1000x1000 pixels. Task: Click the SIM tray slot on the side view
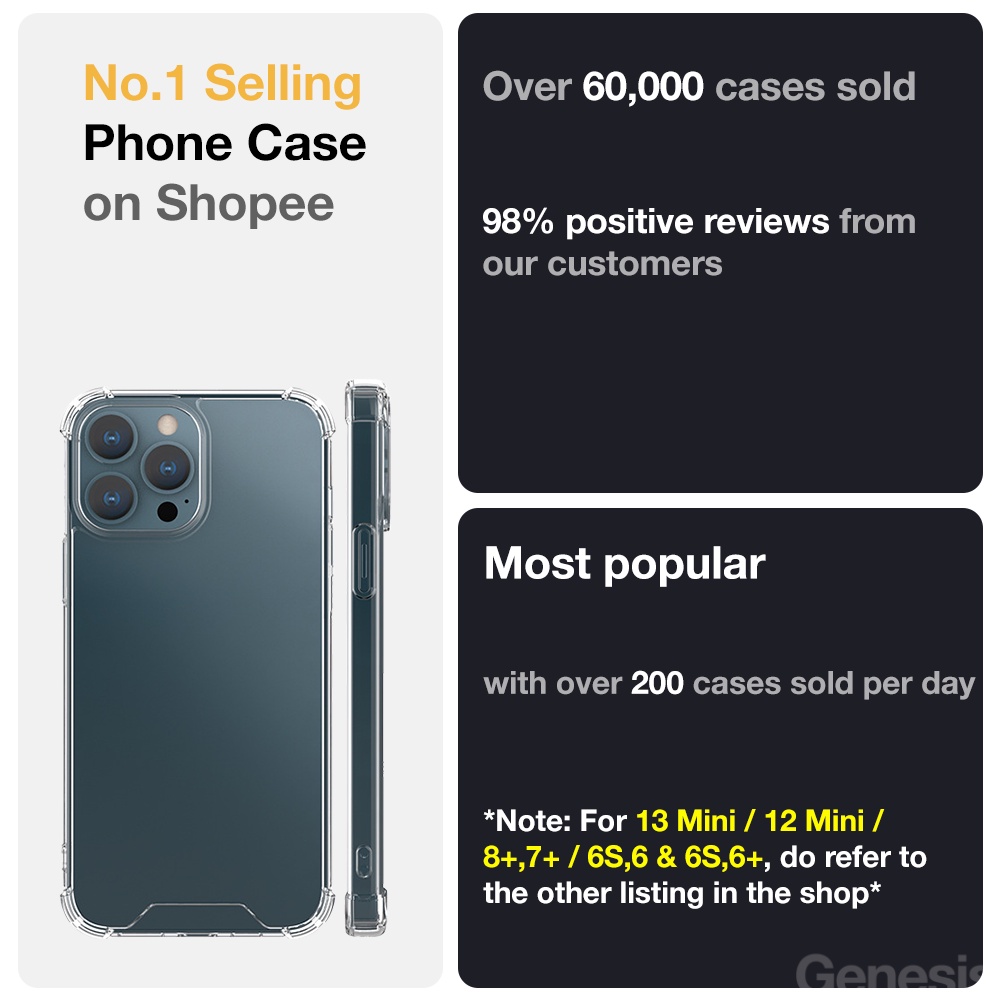click(x=363, y=861)
